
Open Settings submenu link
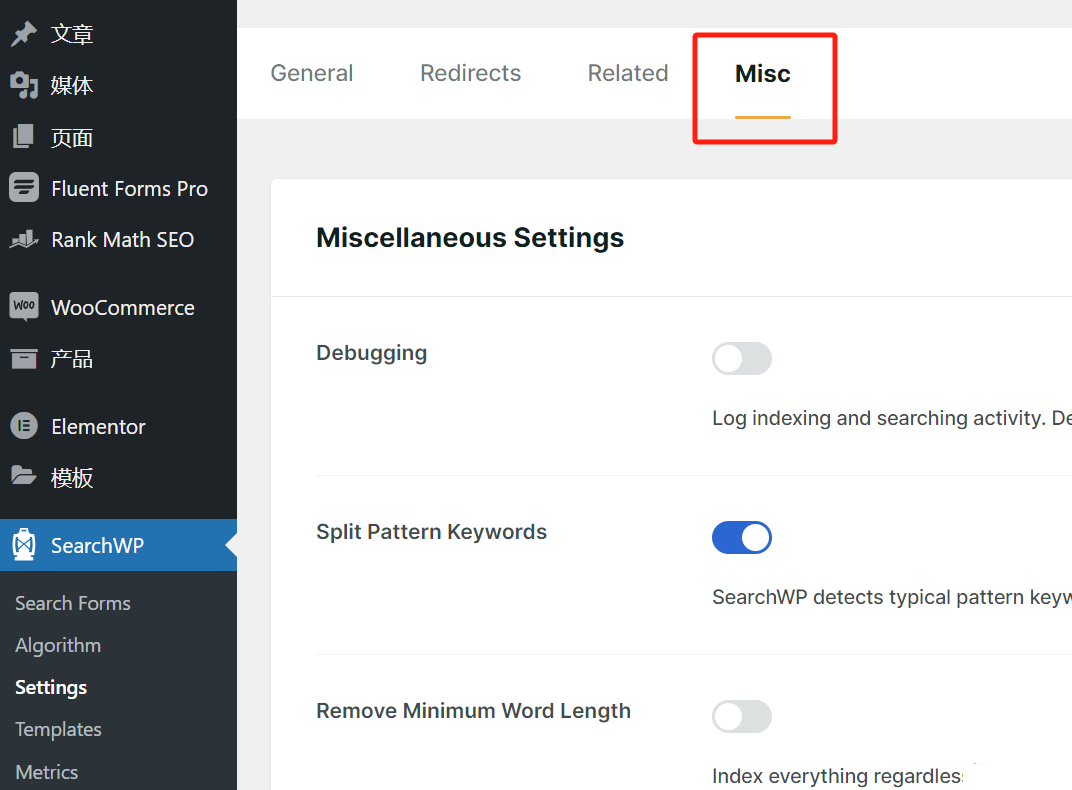pos(51,687)
